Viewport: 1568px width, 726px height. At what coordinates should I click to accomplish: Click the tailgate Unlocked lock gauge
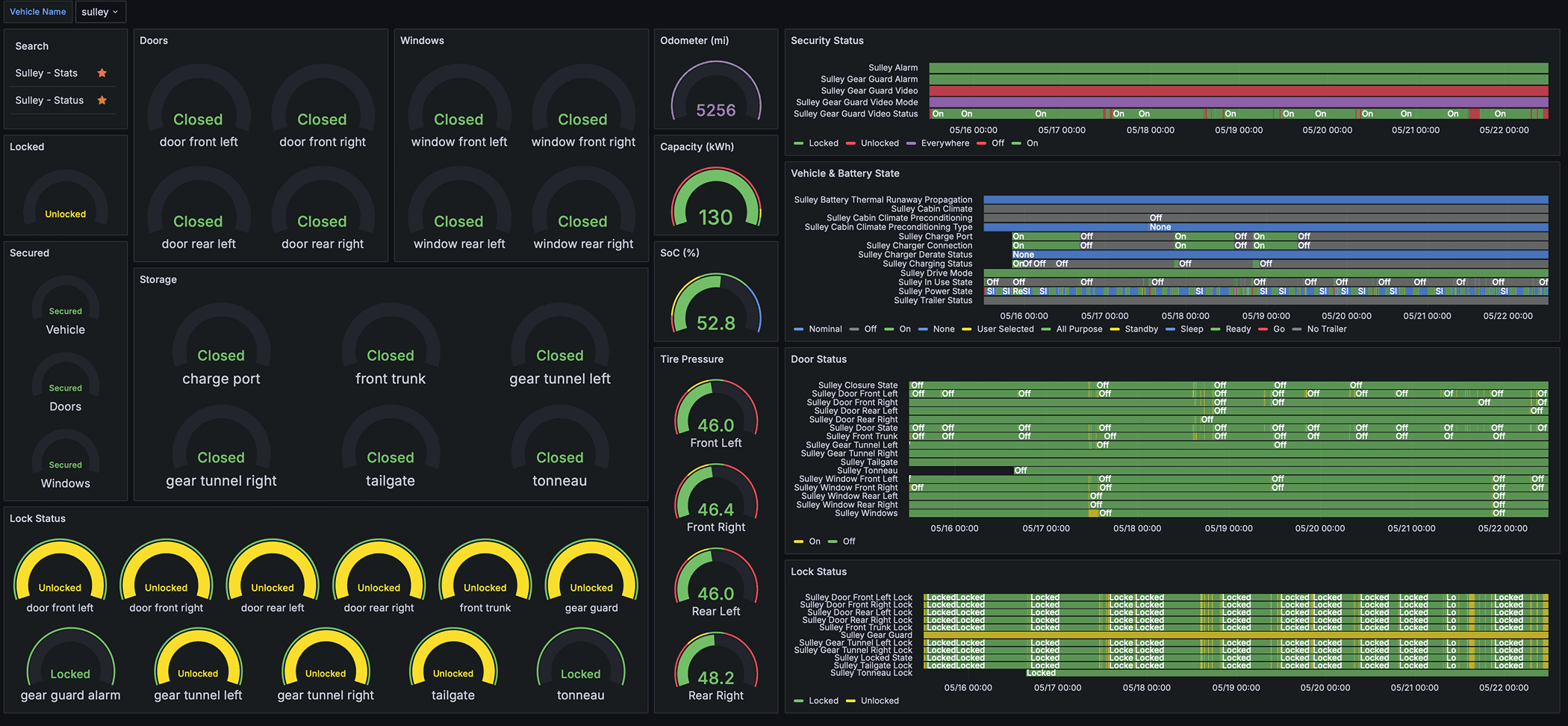click(x=453, y=665)
